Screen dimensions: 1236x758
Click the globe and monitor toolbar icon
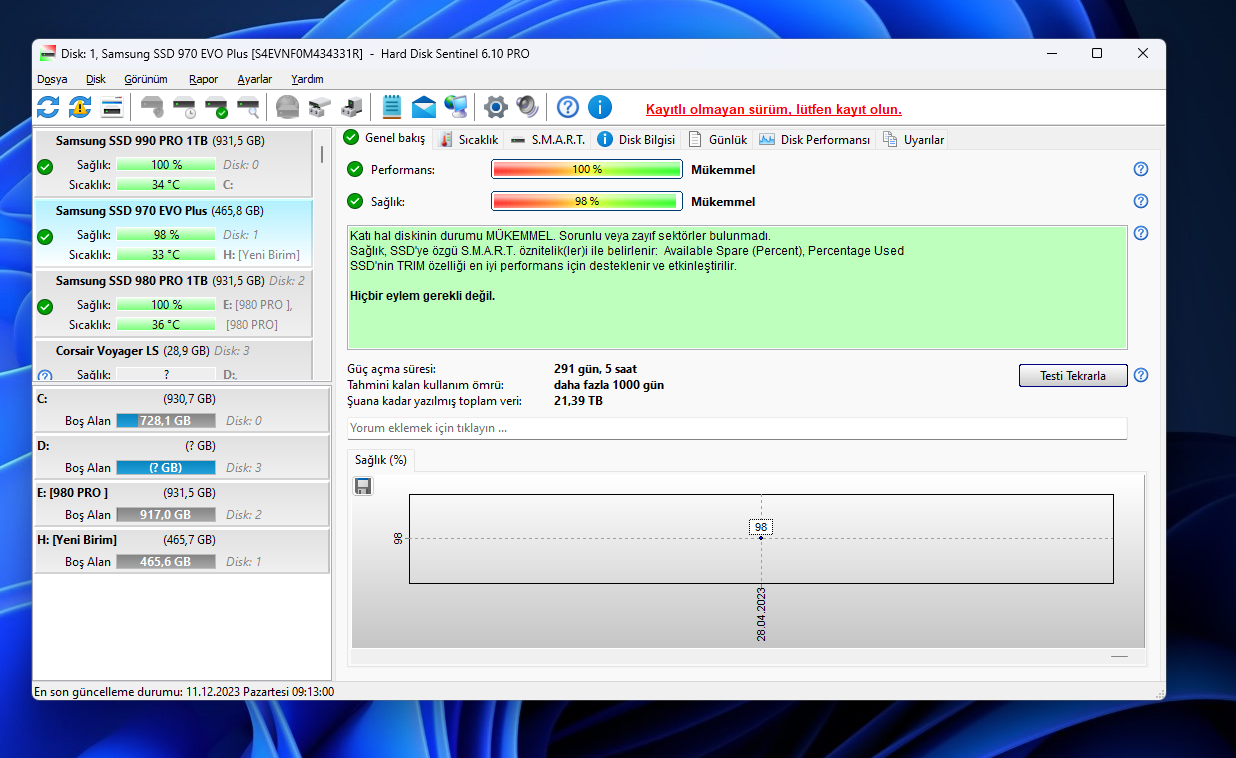(456, 107)
